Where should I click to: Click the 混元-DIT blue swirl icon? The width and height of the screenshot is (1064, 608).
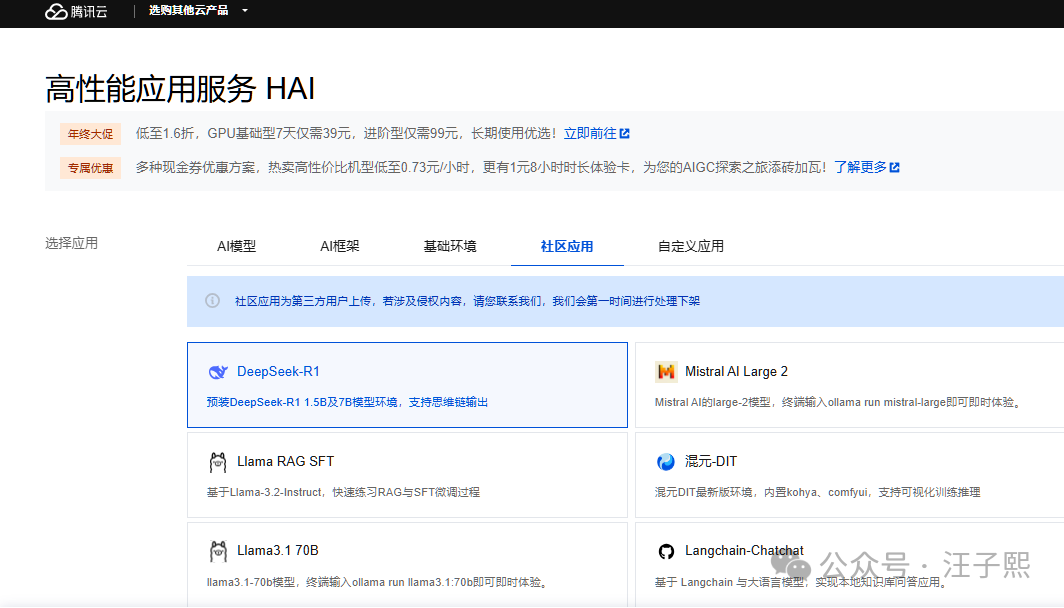click(x=666, y=462)
